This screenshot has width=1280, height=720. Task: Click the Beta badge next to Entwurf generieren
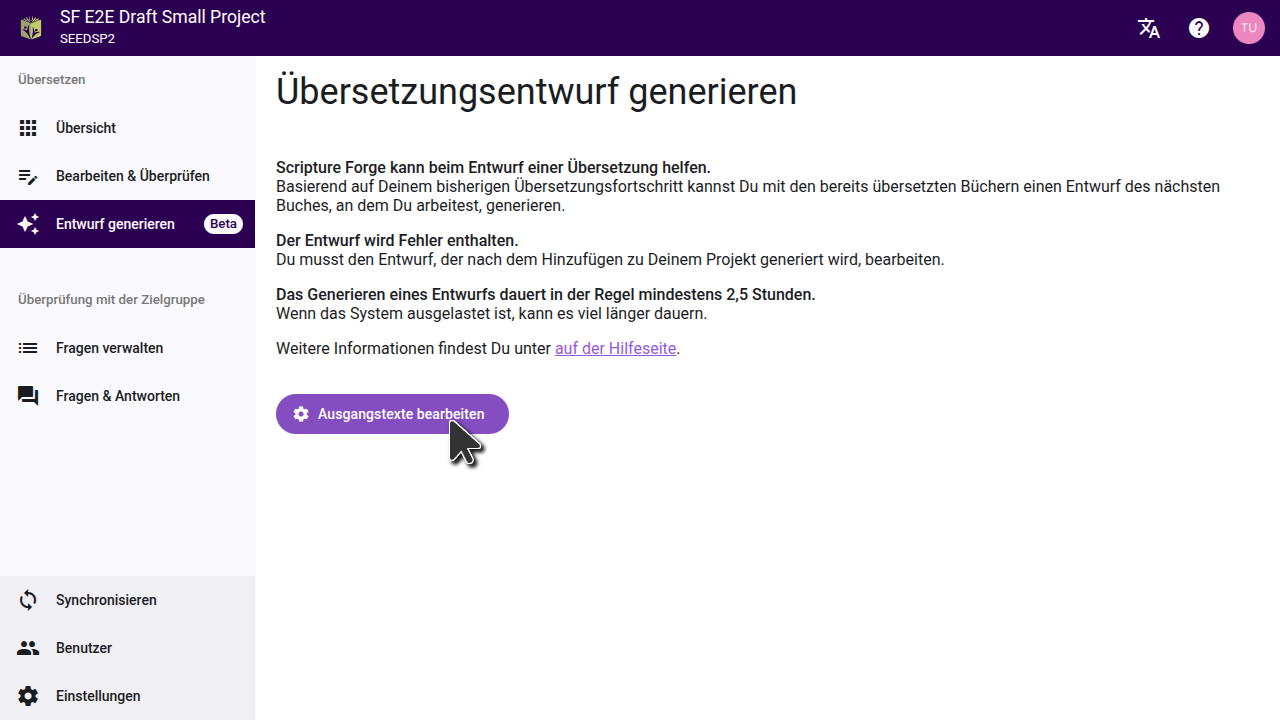point(223,224)
